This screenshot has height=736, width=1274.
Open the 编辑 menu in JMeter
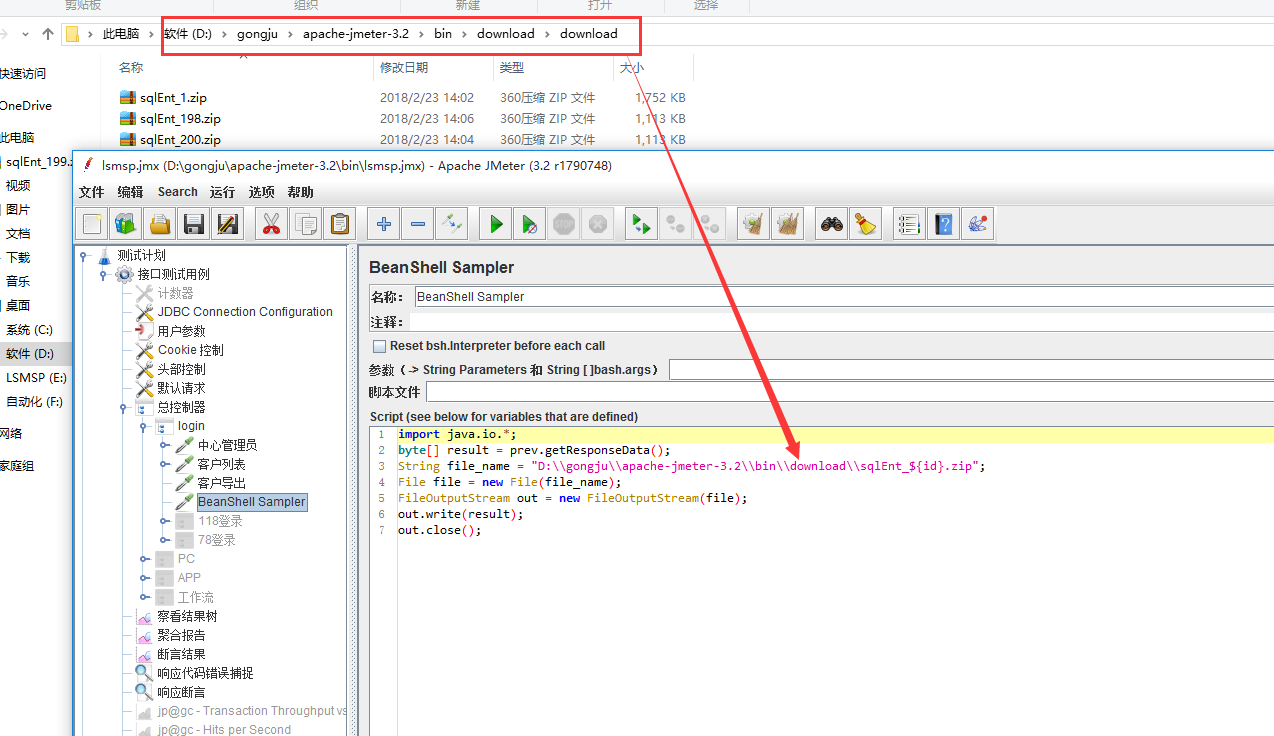[130, 192]
